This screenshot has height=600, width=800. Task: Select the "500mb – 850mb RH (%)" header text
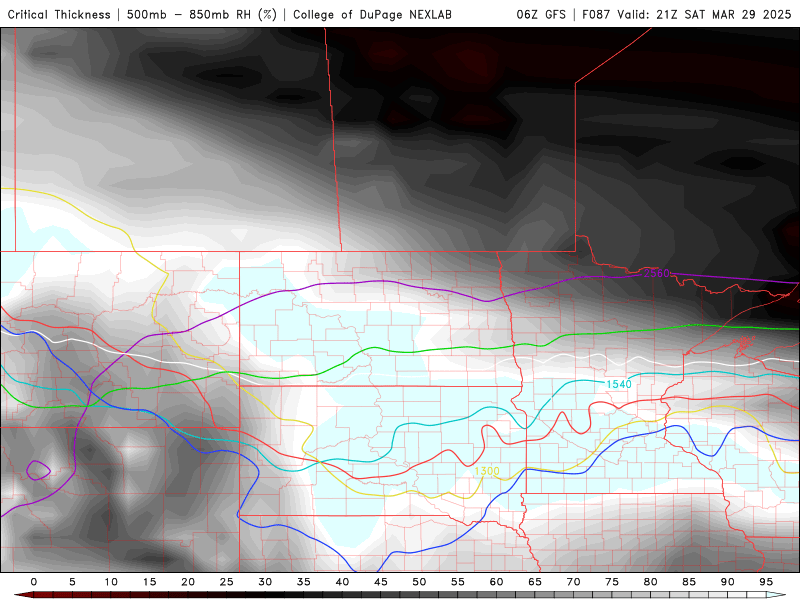click(x=202, y=14)
